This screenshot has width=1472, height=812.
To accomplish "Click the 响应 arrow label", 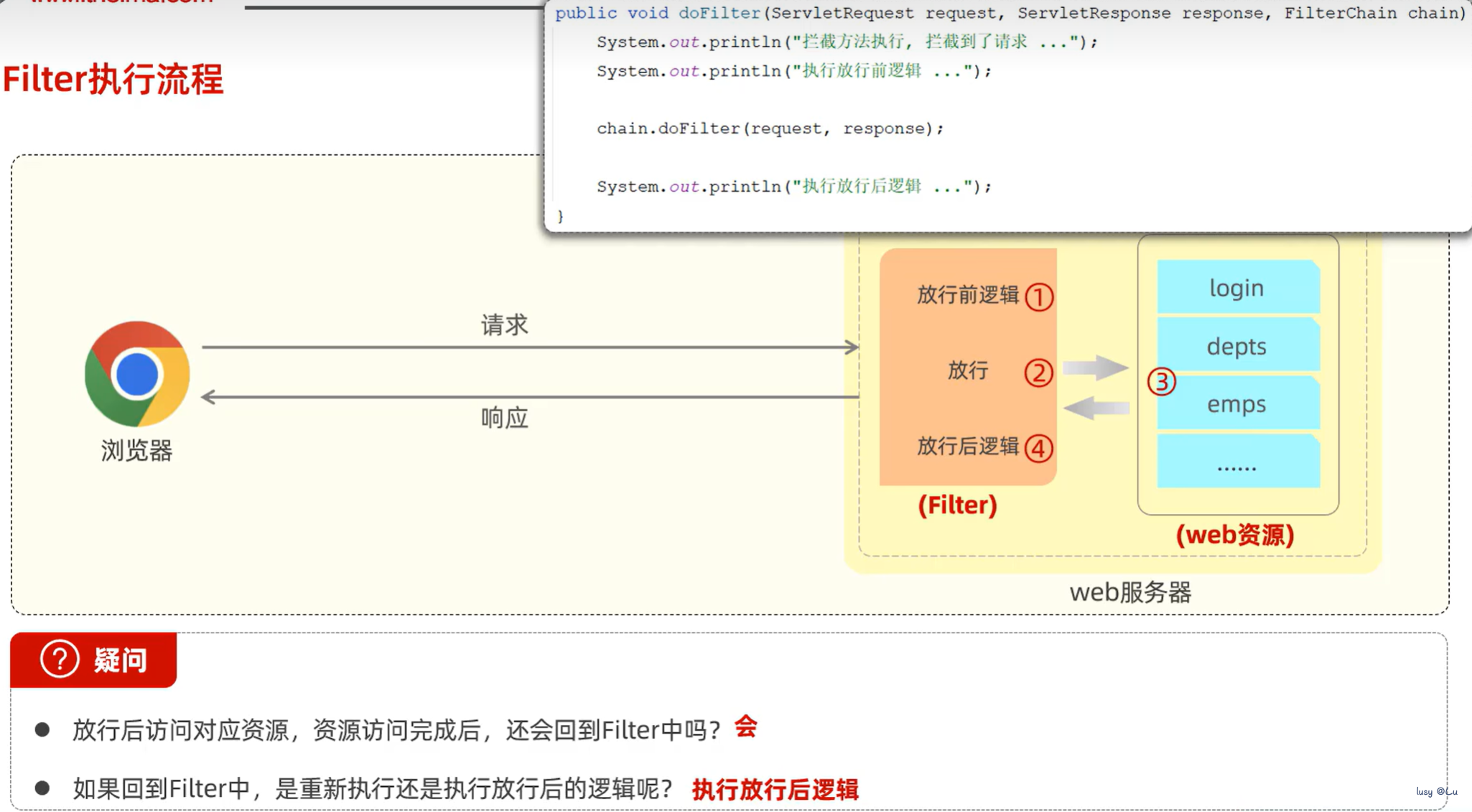I will click(504, 418).
